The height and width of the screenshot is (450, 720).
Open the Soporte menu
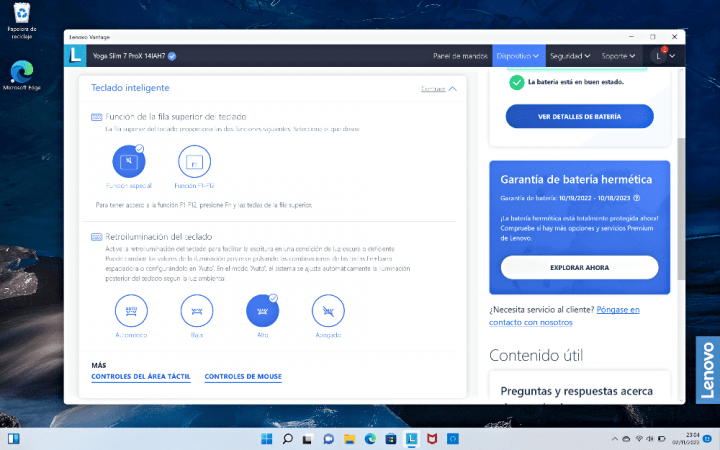619,56
